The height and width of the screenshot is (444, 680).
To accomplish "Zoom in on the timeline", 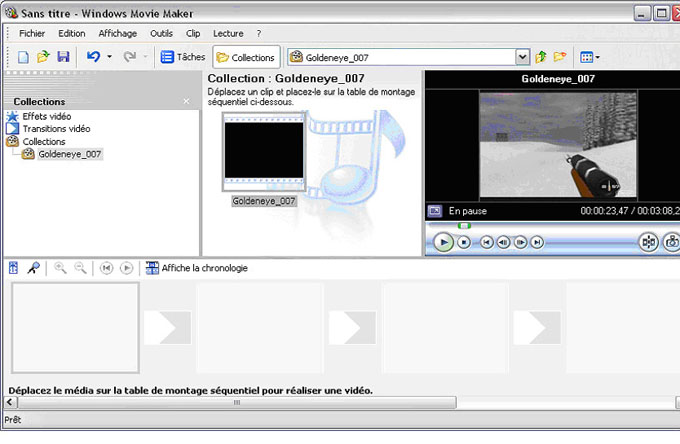I will coord(60,268).
